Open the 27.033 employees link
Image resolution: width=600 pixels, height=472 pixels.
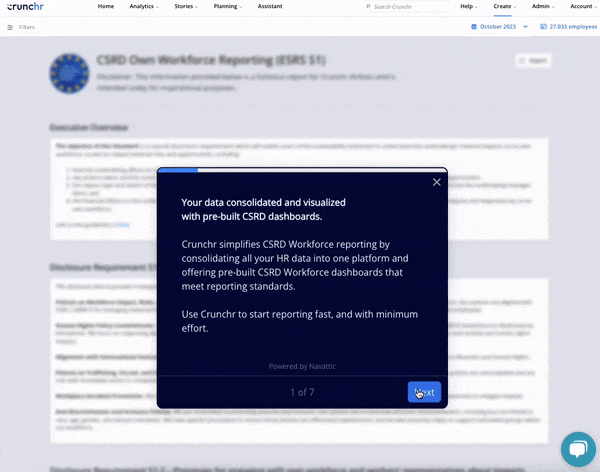pos(573,27)
